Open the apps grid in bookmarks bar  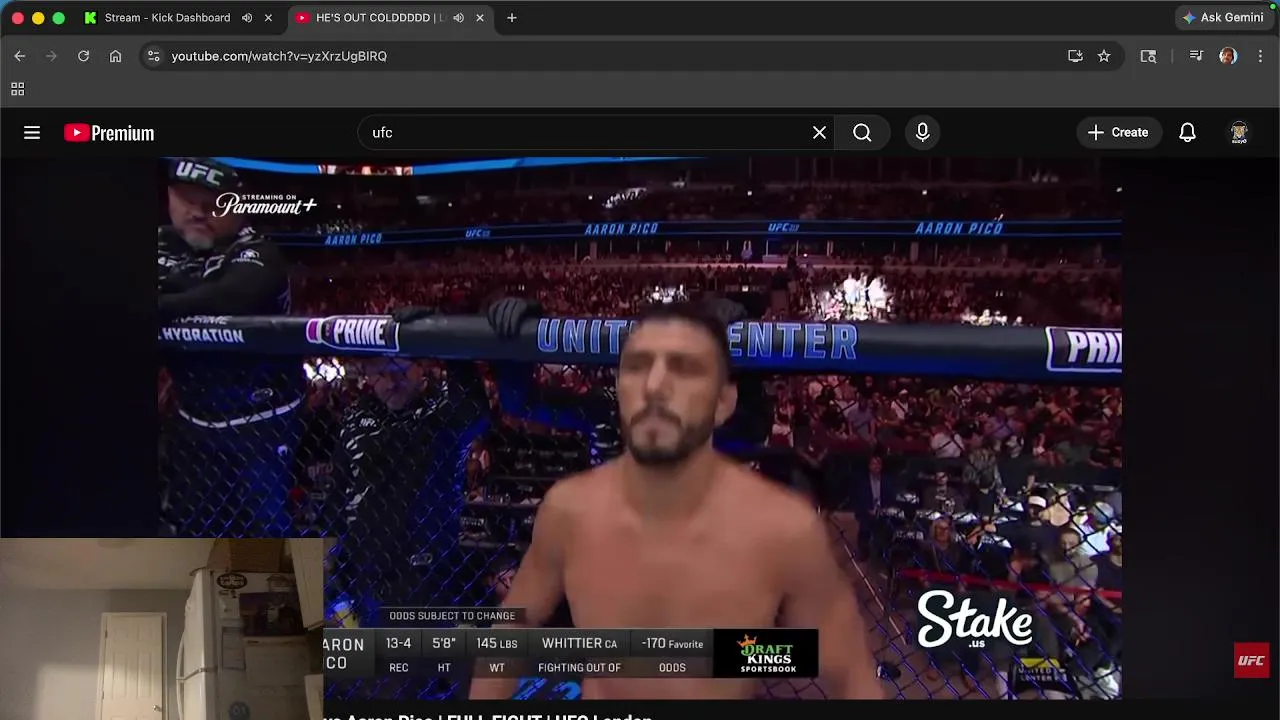[17, 89]
